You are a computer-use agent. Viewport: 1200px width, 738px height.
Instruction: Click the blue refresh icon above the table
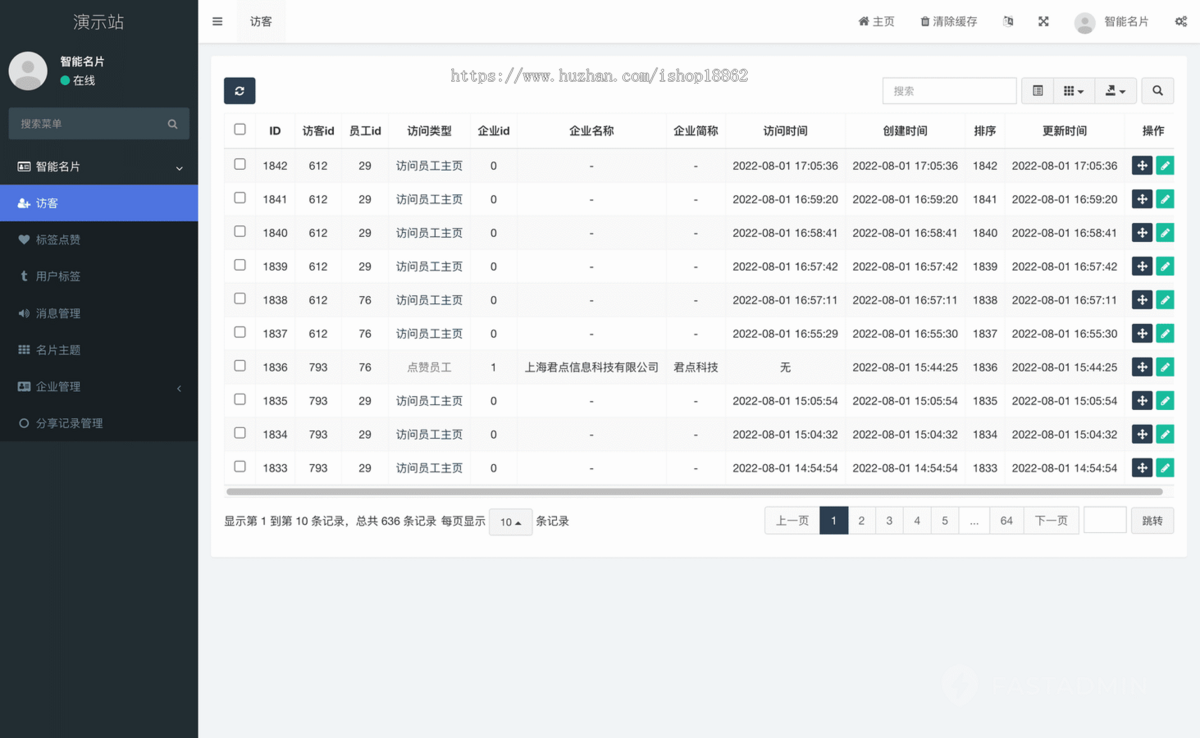click(239, 90)
